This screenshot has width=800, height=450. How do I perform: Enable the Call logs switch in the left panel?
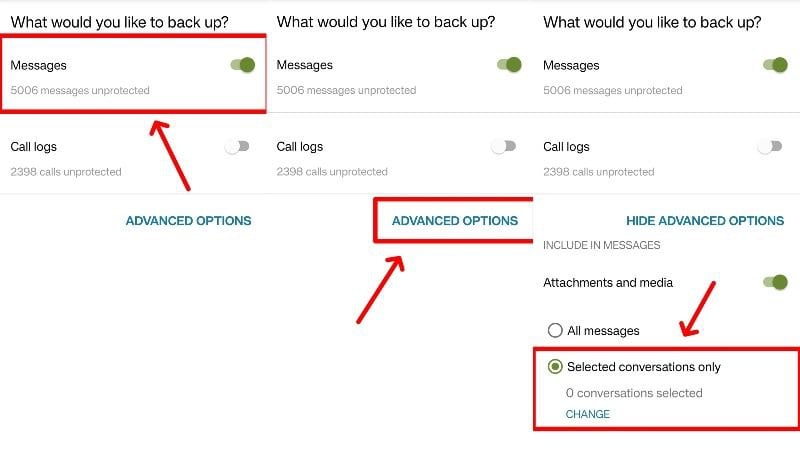click(237, 147)
